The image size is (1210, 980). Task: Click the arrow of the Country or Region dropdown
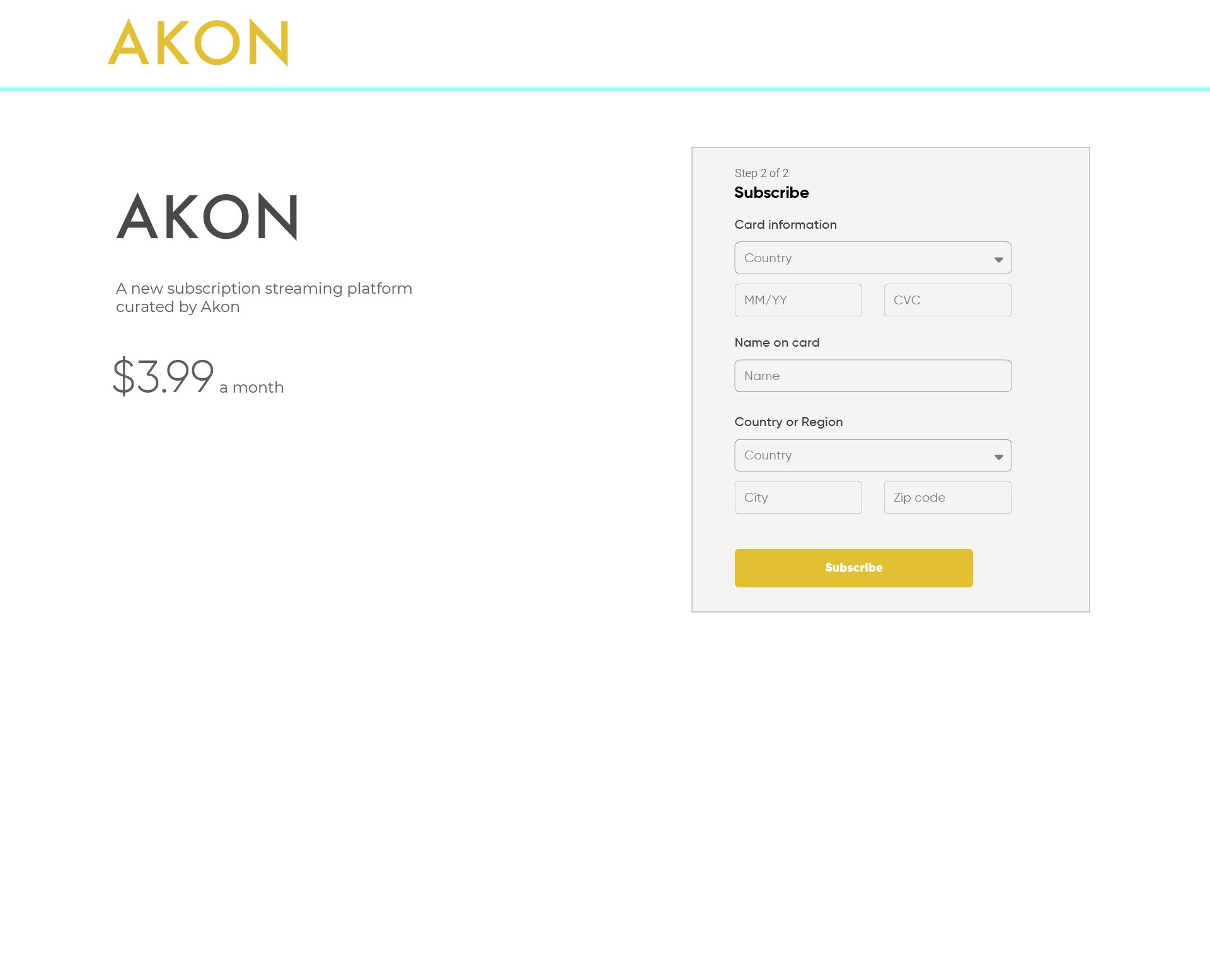point(999,457)
